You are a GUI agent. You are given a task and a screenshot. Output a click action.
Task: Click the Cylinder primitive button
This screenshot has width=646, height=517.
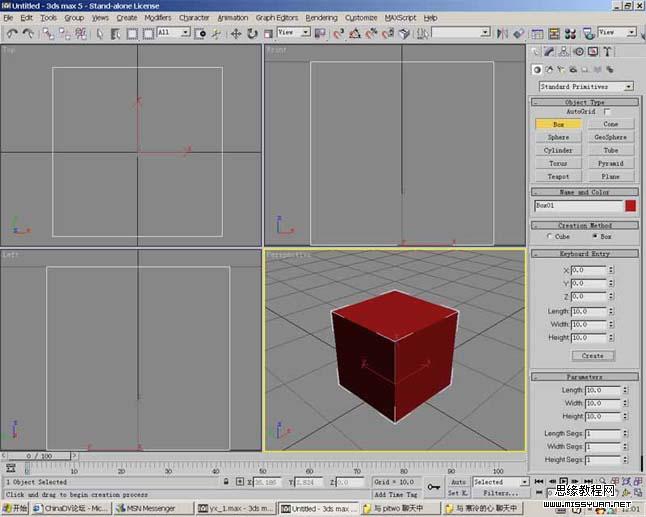click(x=558, y=150)
